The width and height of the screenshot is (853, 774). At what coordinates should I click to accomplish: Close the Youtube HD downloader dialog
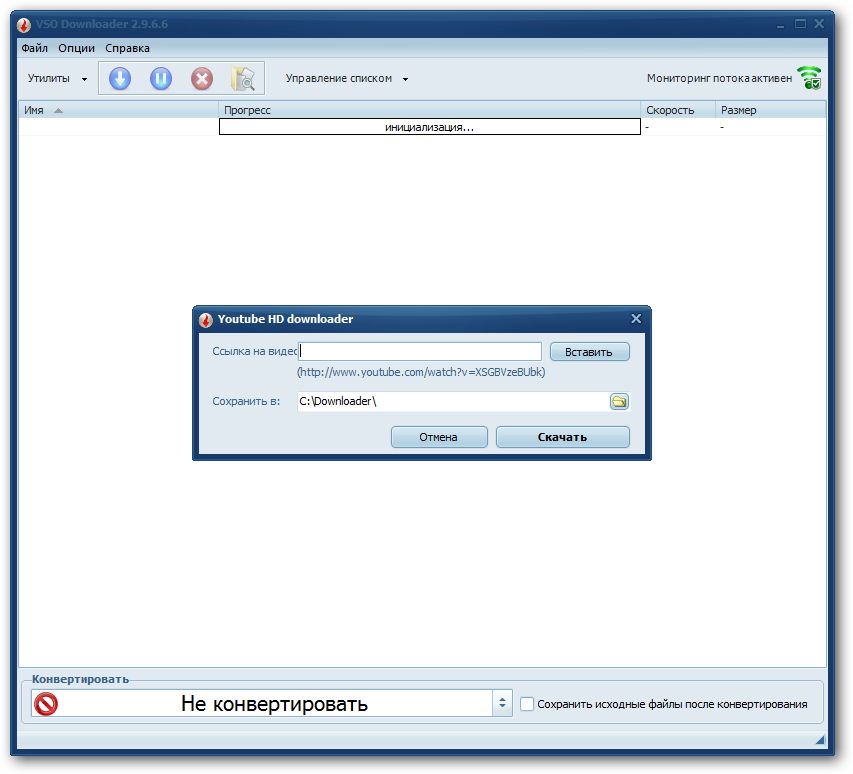coord(636,319)
